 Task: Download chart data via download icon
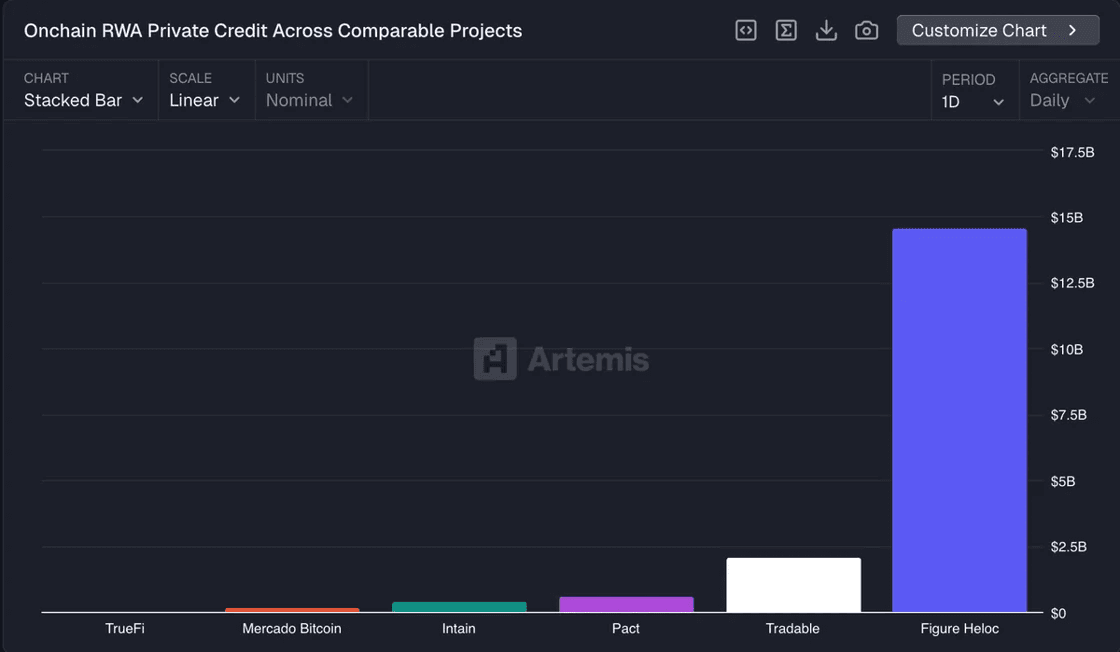tap(826, 31)
